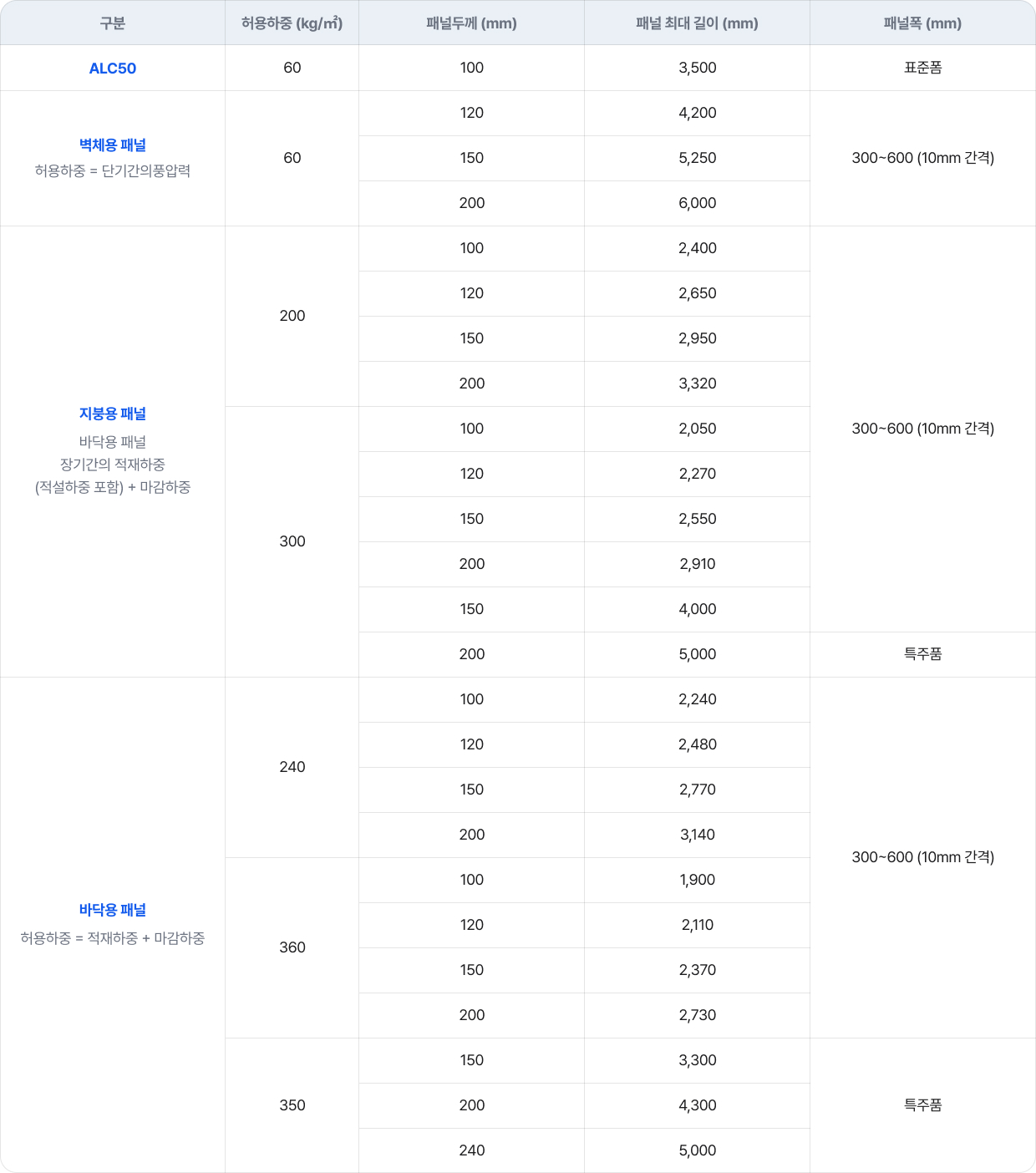Viewport: 1036px width, 1173px height.
Task: Click the 3,320 max length cell
Action: [697, 384]
